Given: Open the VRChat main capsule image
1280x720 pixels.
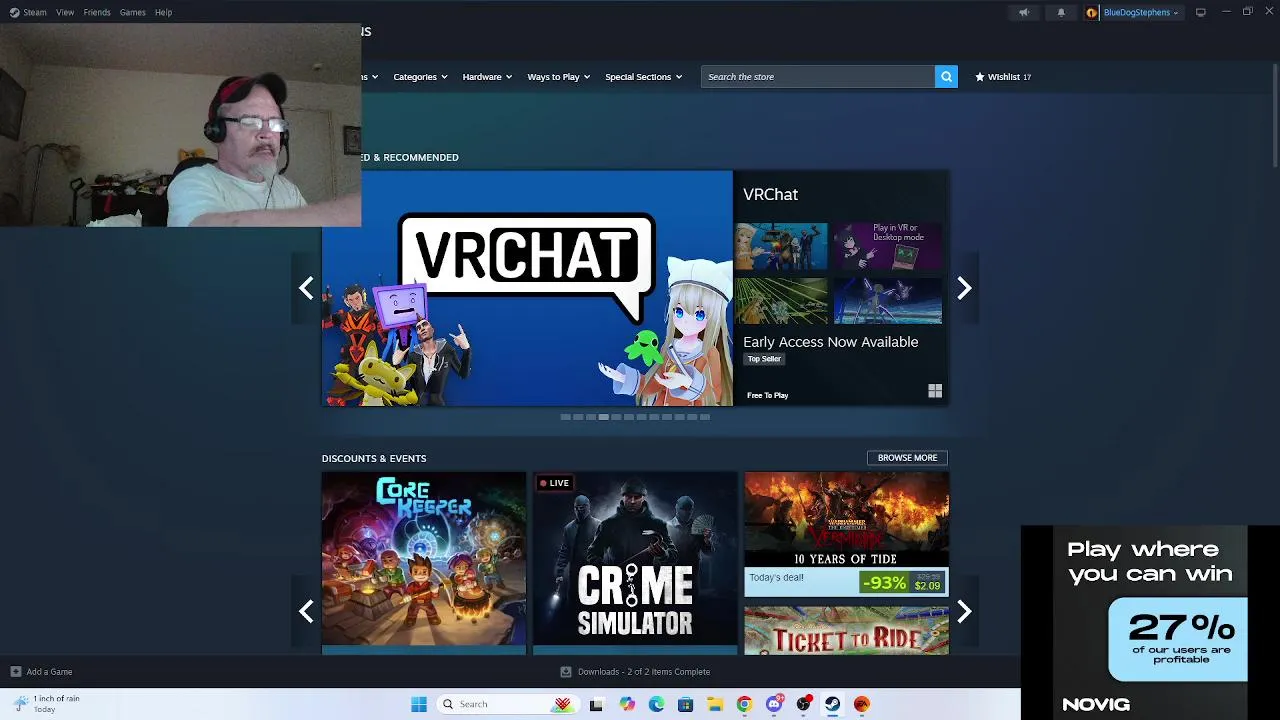Looking at the screenshot, I should (527, 288).
